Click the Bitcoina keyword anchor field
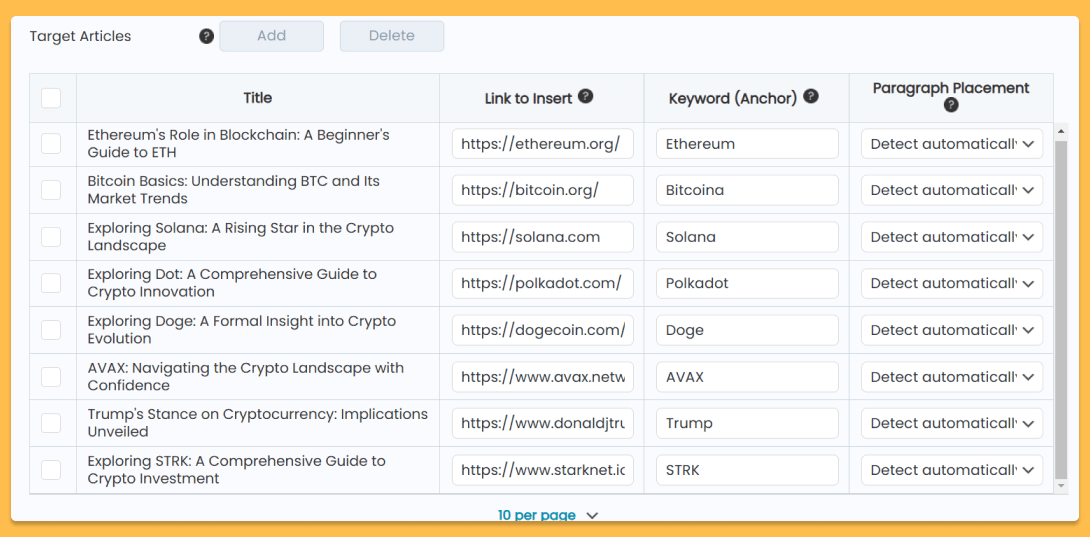This screenshot has width=1090, height=537. pyautogui.click(x=747, y=190)
